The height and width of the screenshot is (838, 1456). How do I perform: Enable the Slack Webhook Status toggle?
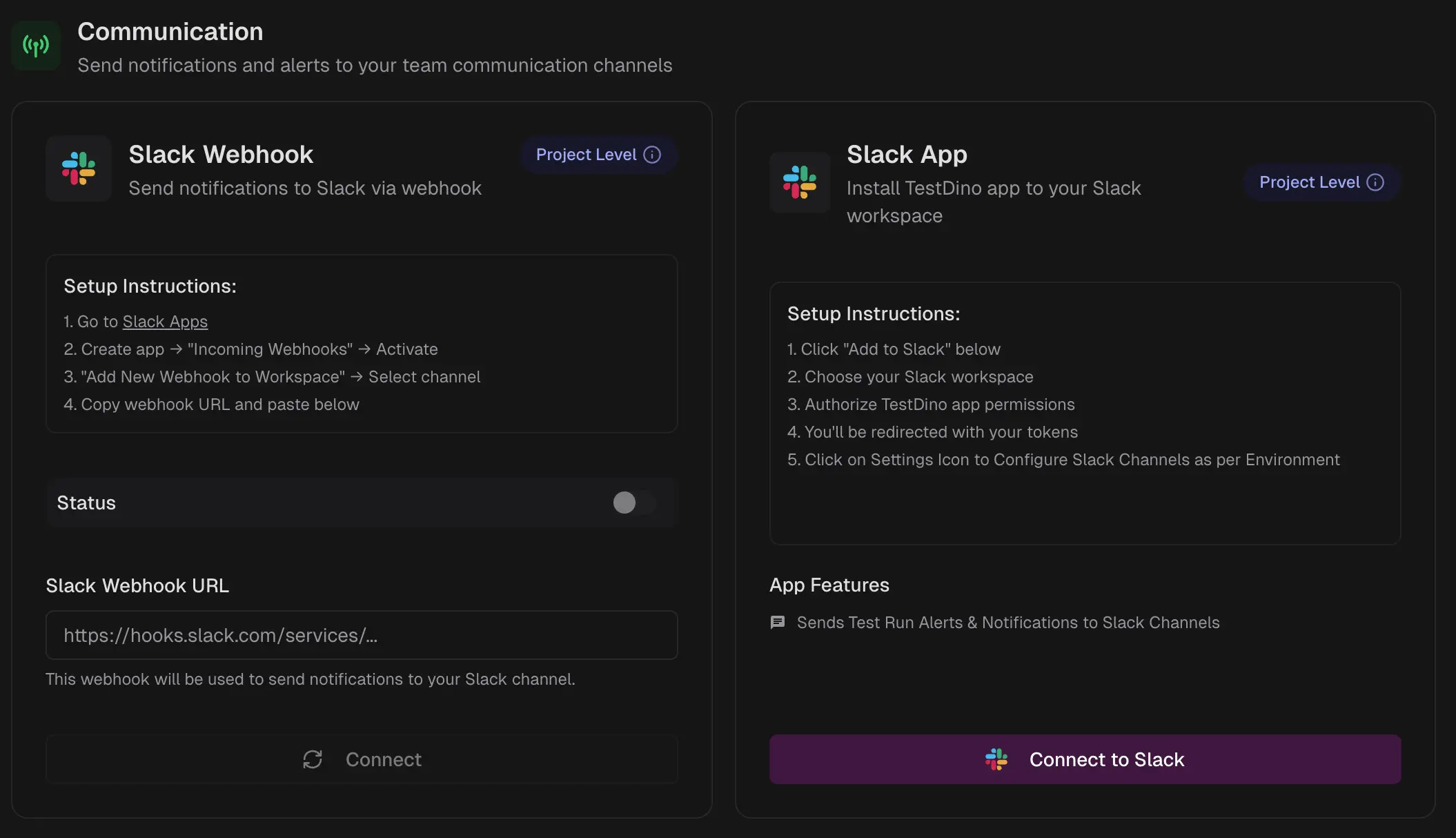coord(634,503)
